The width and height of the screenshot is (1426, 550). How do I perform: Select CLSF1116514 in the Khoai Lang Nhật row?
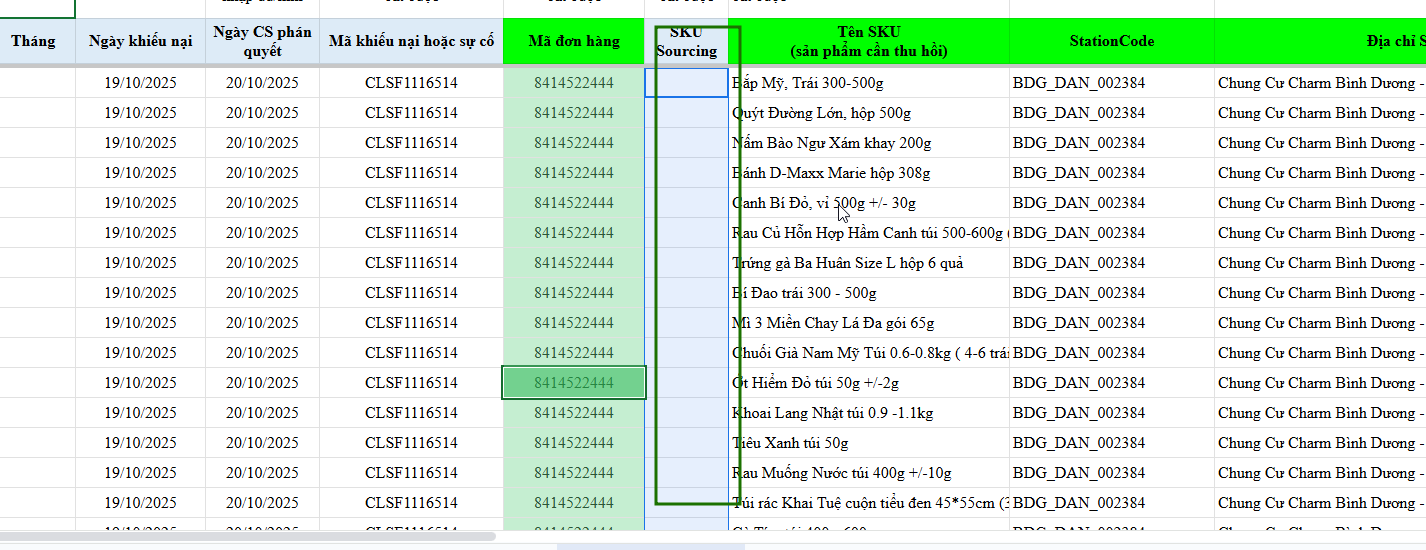point(411,413)
